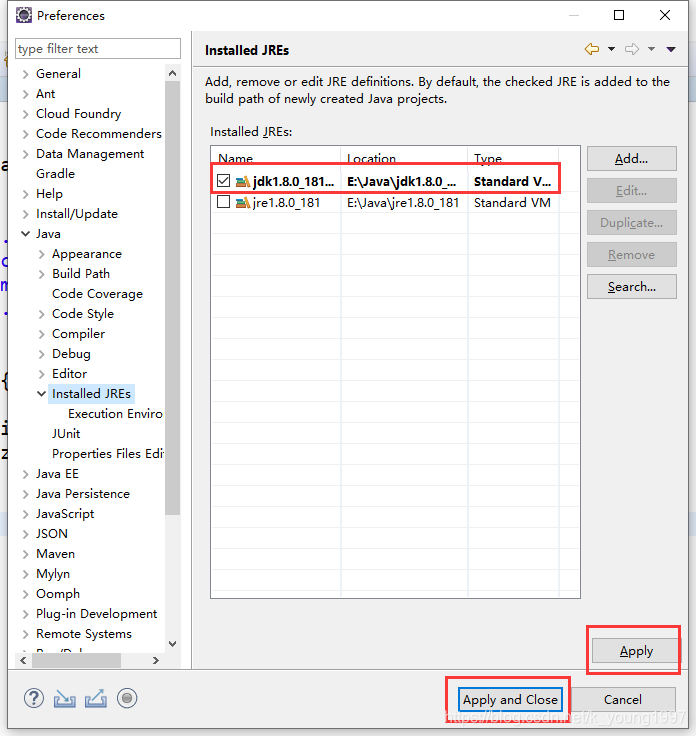Open the back history dropdown arrow
This screenshot has height=736, width=696.
pos(611,49)
